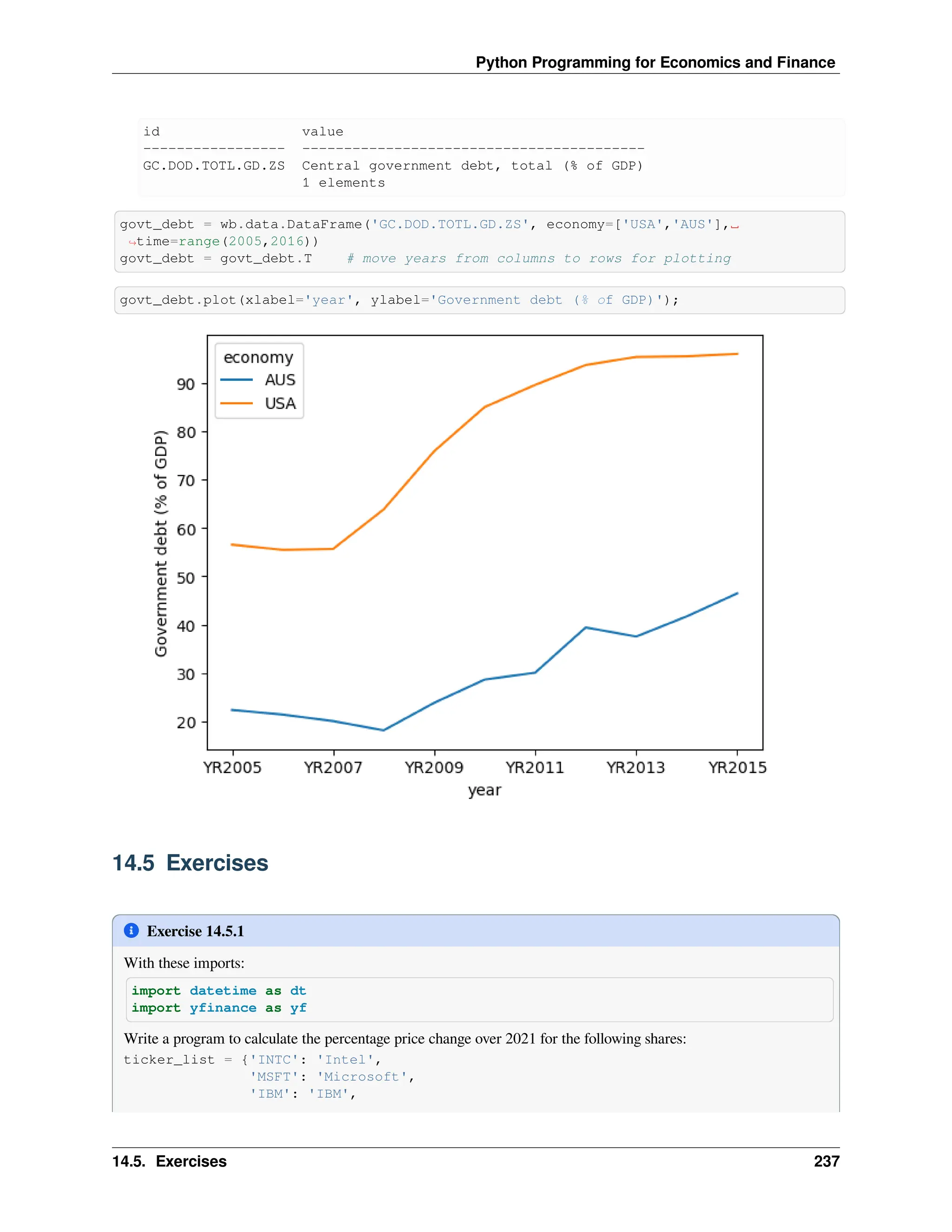This screenshot has width=952, height=1232.
Task: Click the '14.5 Exercises' section heading
Action: [190, 862]
